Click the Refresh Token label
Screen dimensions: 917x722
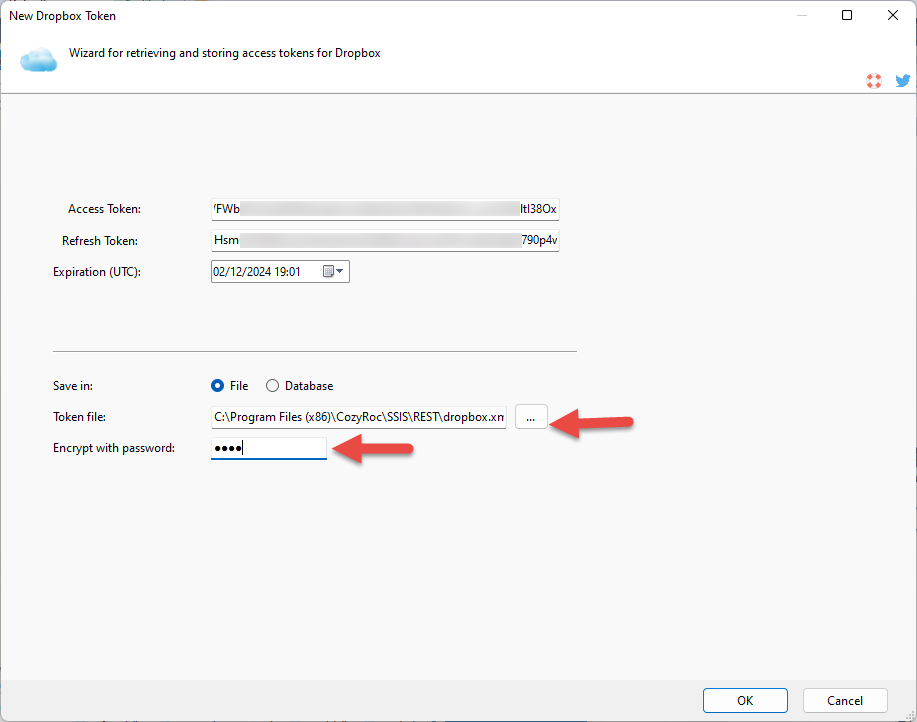(x=100, y=241)
